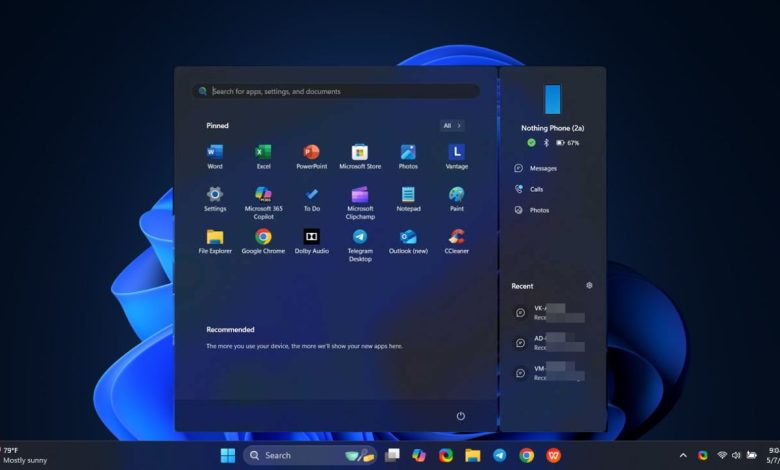Launch Excel from the pinned grid
The width and height of the screenshot is (780, 470).
(x=263, y=157)
